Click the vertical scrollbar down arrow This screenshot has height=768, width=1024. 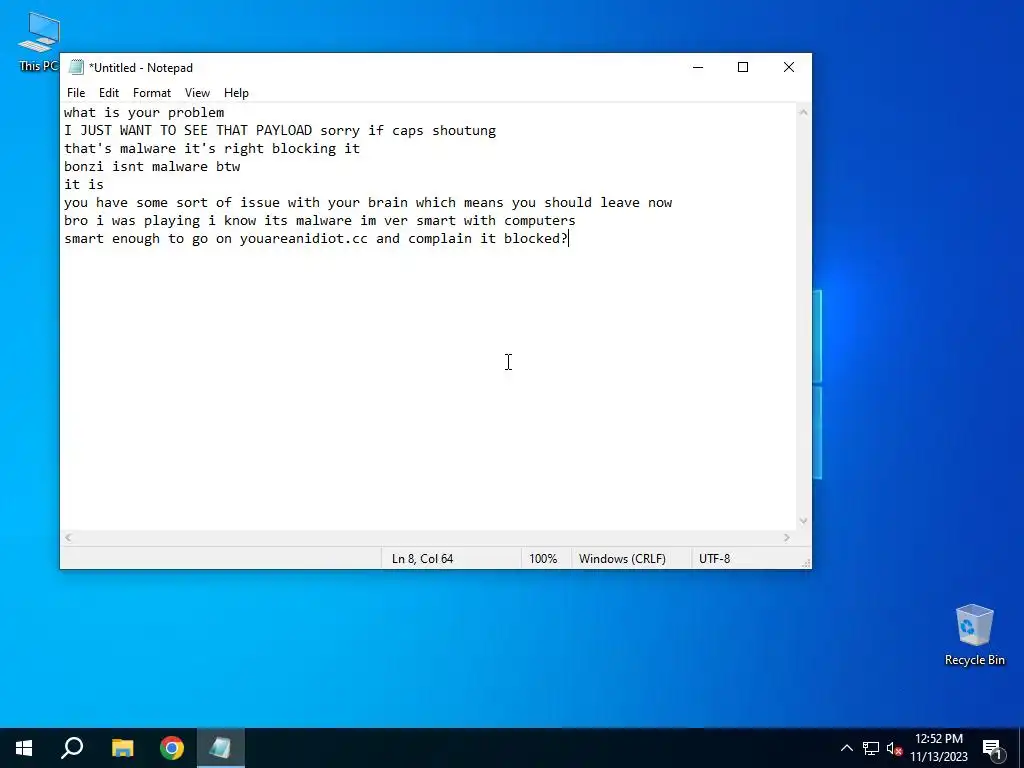point(803,521)
